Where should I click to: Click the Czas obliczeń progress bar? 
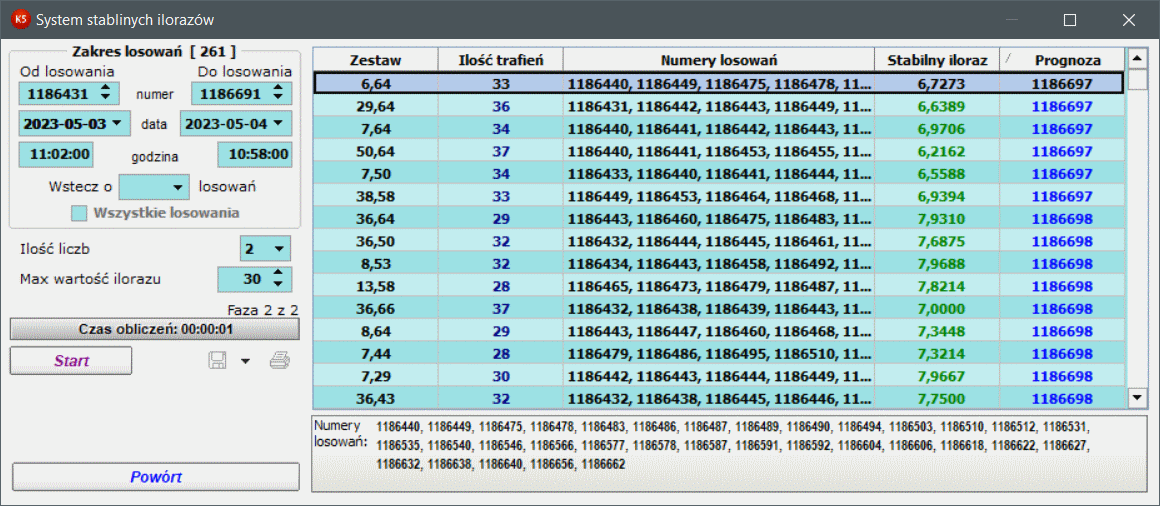pyautogui.click(x=155, y=329)
